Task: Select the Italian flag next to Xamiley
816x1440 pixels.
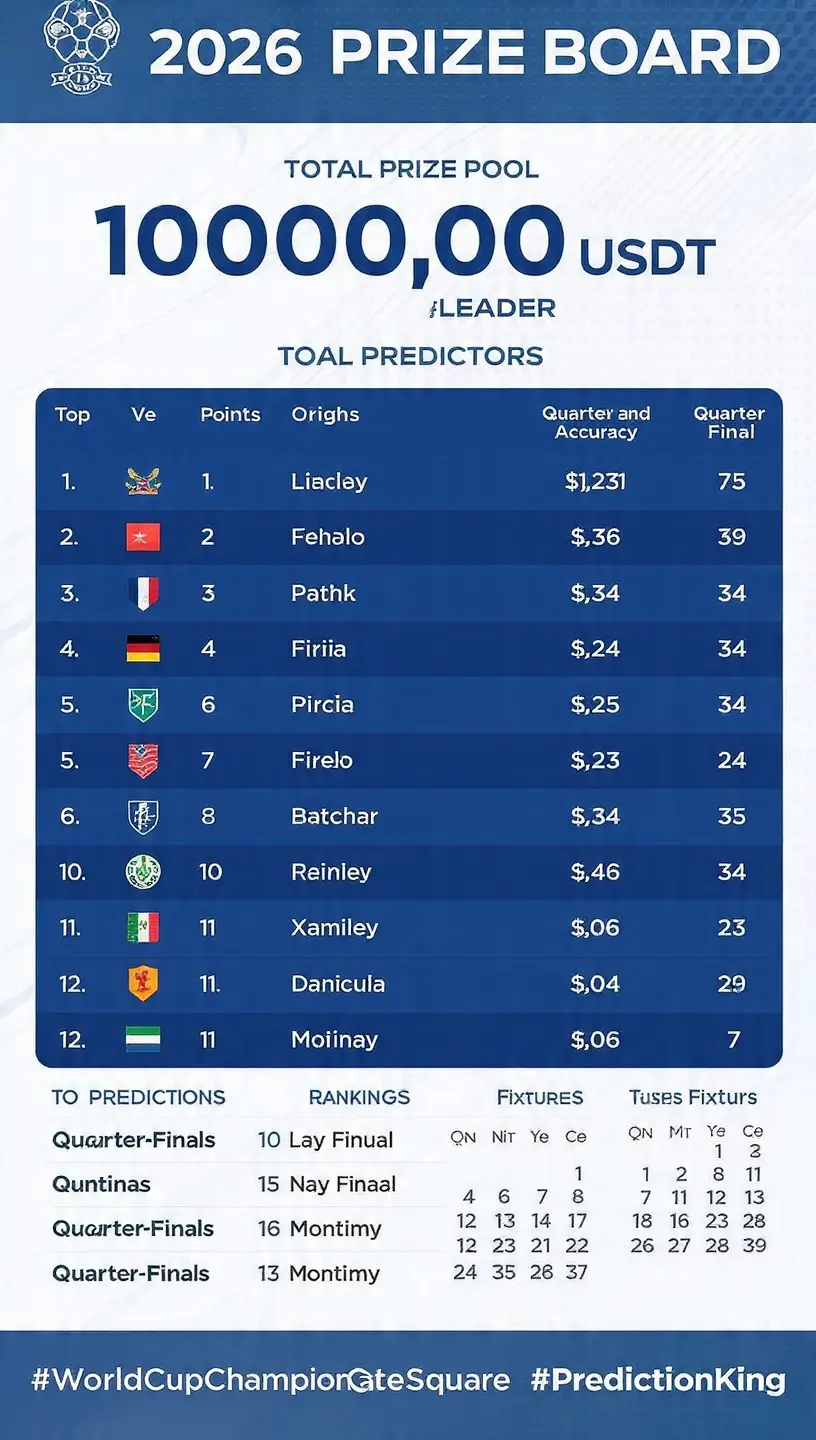Action: [143, 928]
